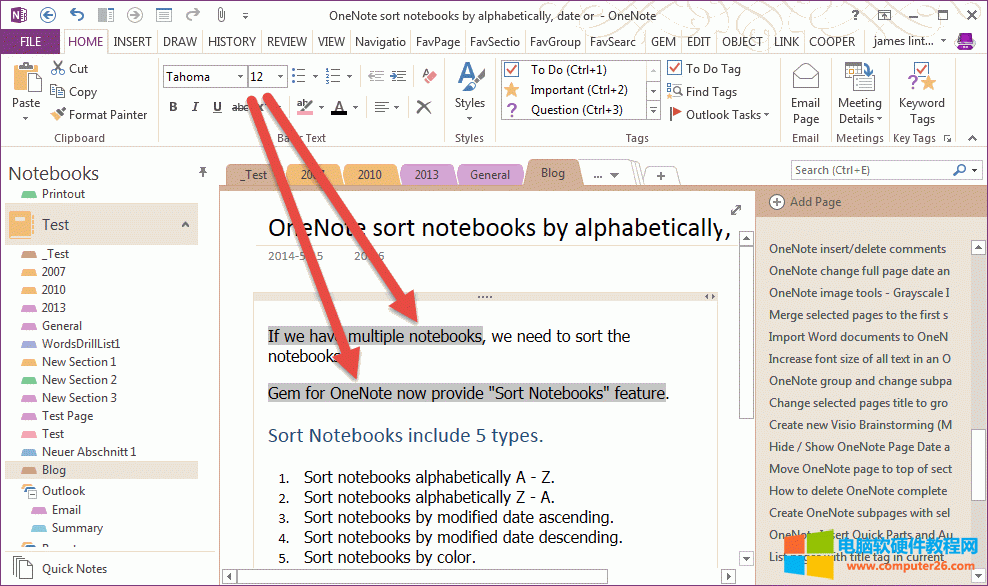The image size is (988, 586).
Task: Switch to the GEM ribbon tab
Action: click(x=663, y=41)
